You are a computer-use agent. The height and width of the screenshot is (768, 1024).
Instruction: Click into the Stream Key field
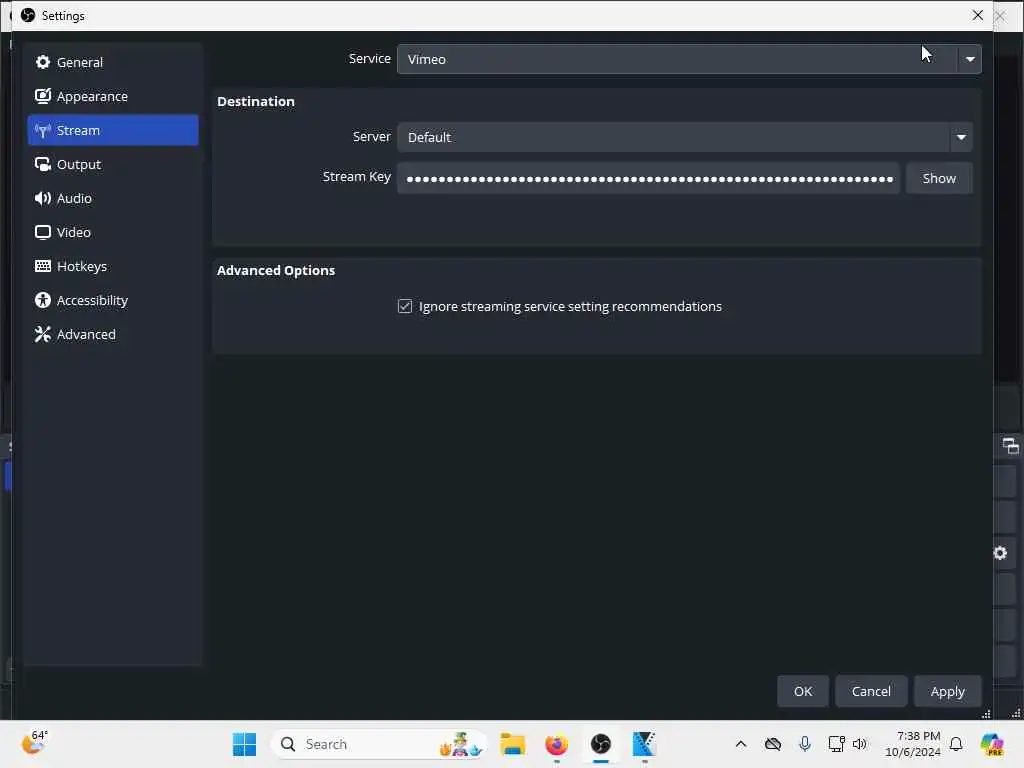pos(648,178)
